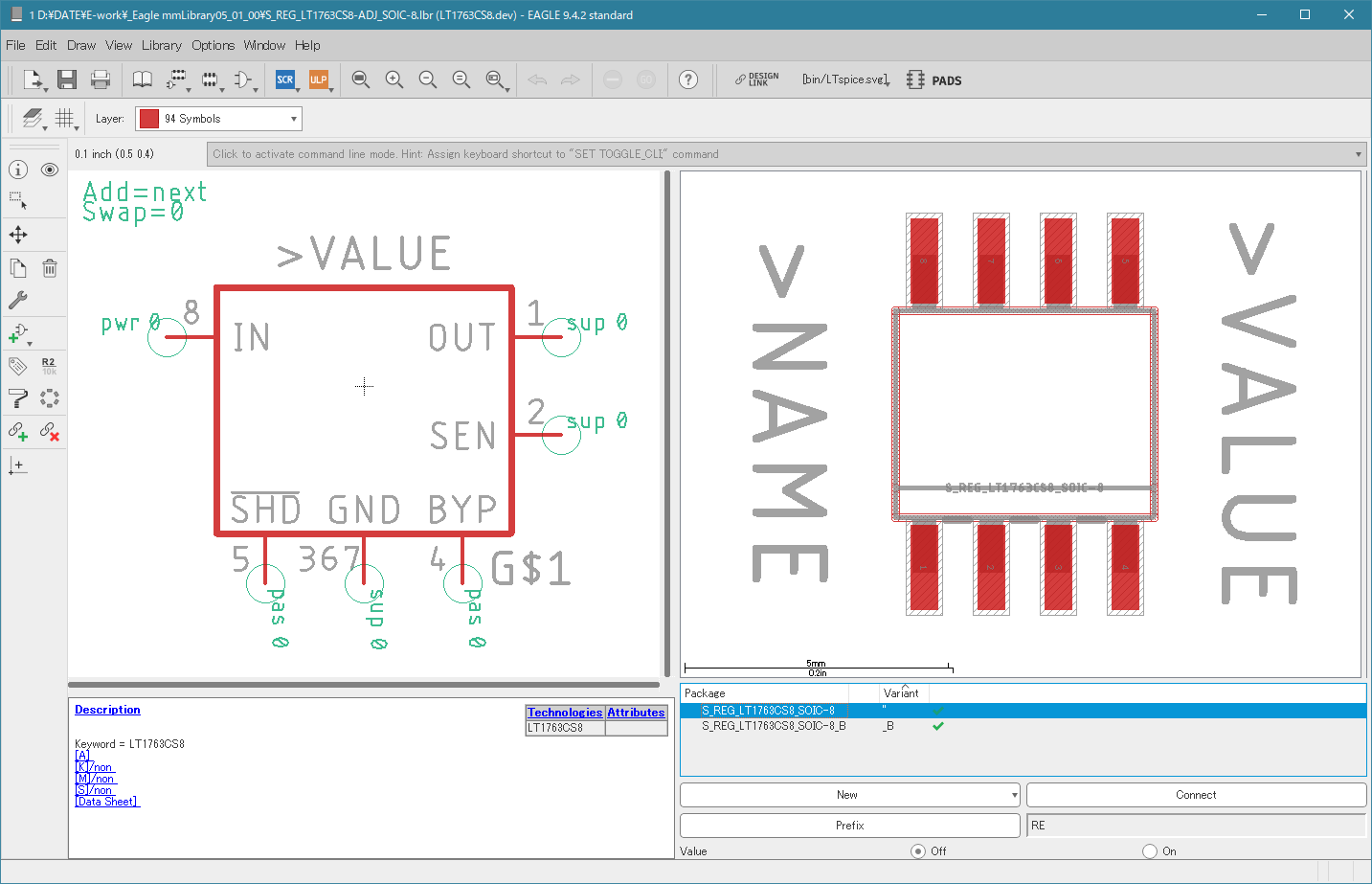The width and height of the screenshot is (1372, 884).
Task: Select the Value Off radio button
Action: pyautogui.click(x=918, y=851)
